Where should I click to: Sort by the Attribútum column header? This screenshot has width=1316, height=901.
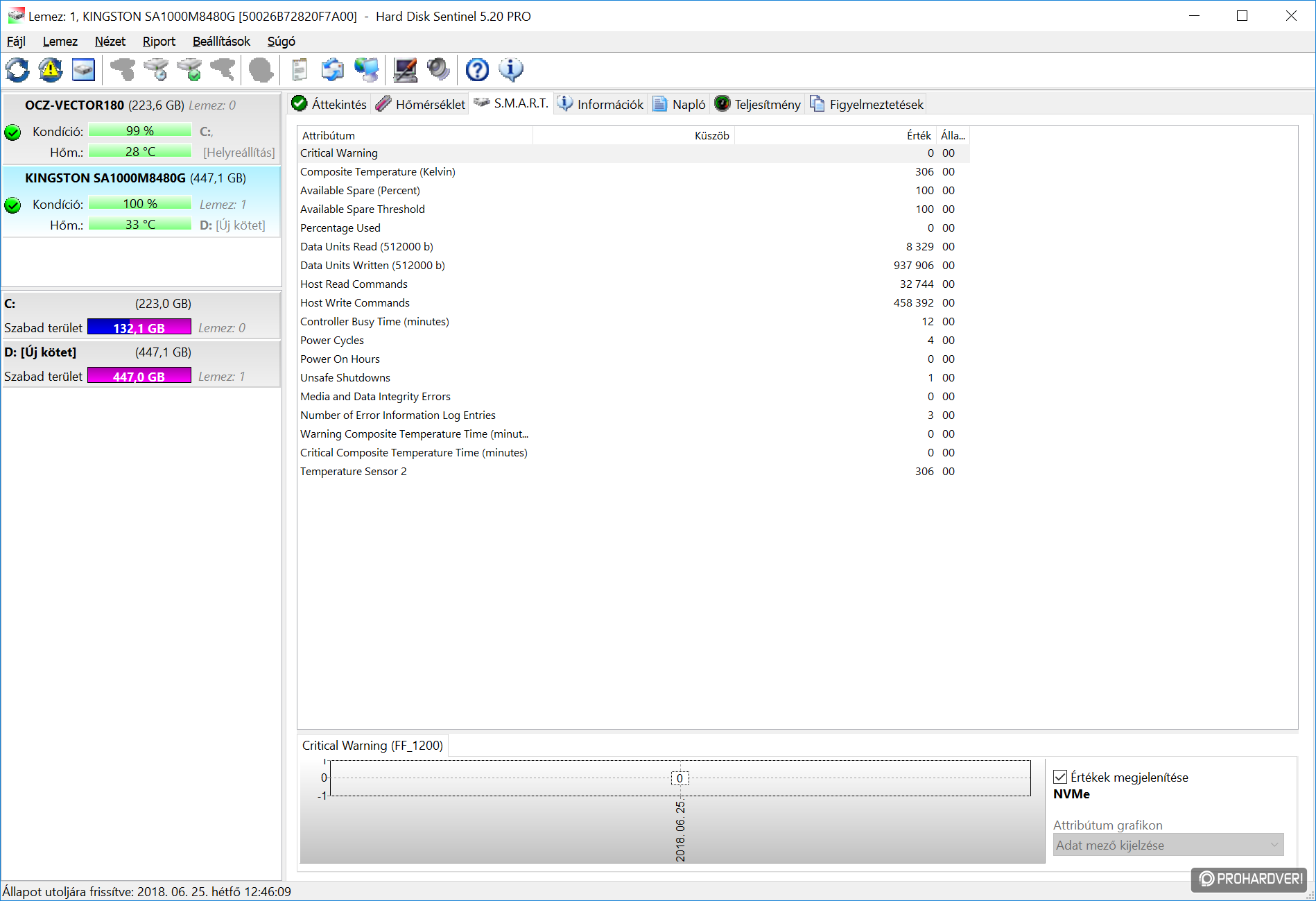click(x=415, y=135)
